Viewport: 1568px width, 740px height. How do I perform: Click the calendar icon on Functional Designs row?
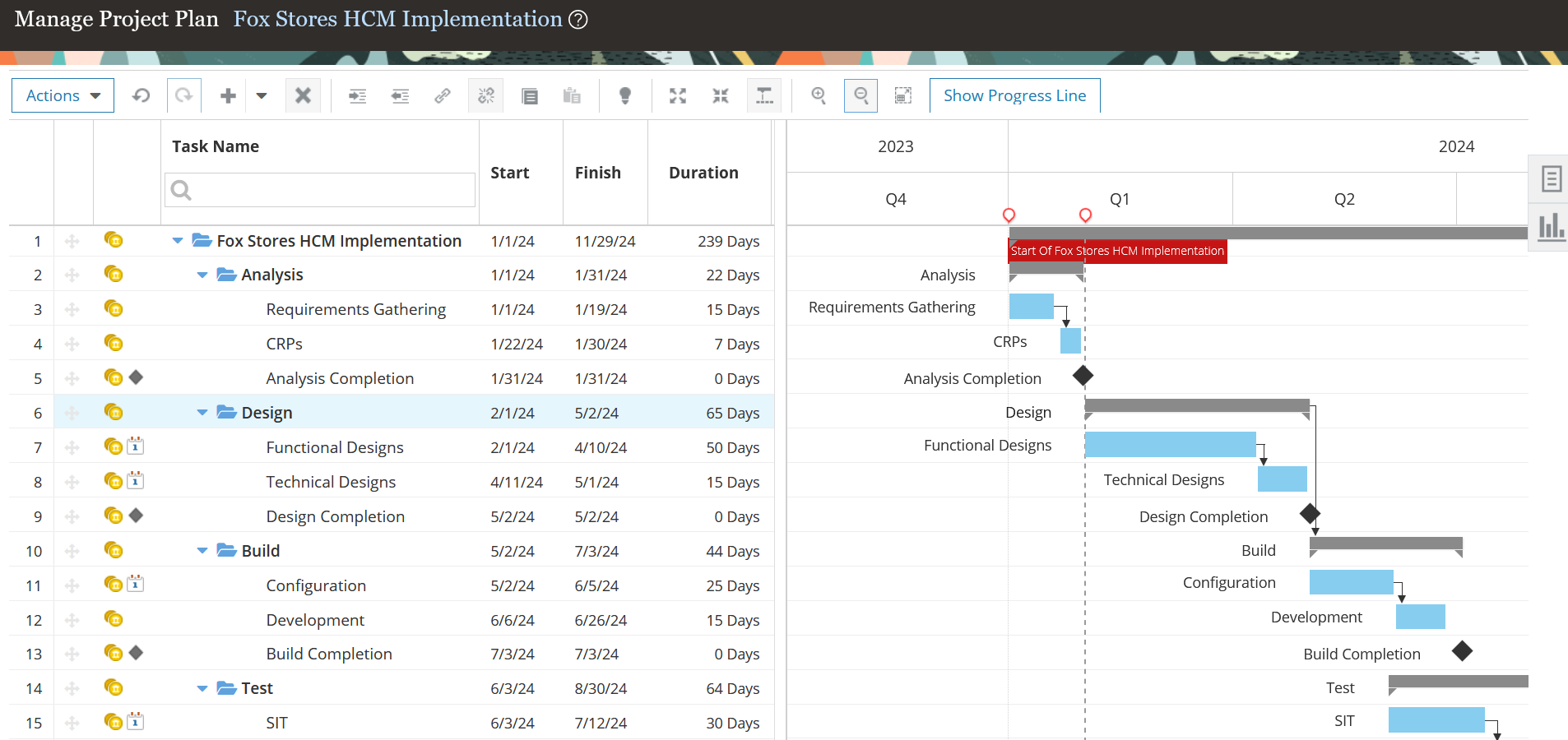point(136,446)
